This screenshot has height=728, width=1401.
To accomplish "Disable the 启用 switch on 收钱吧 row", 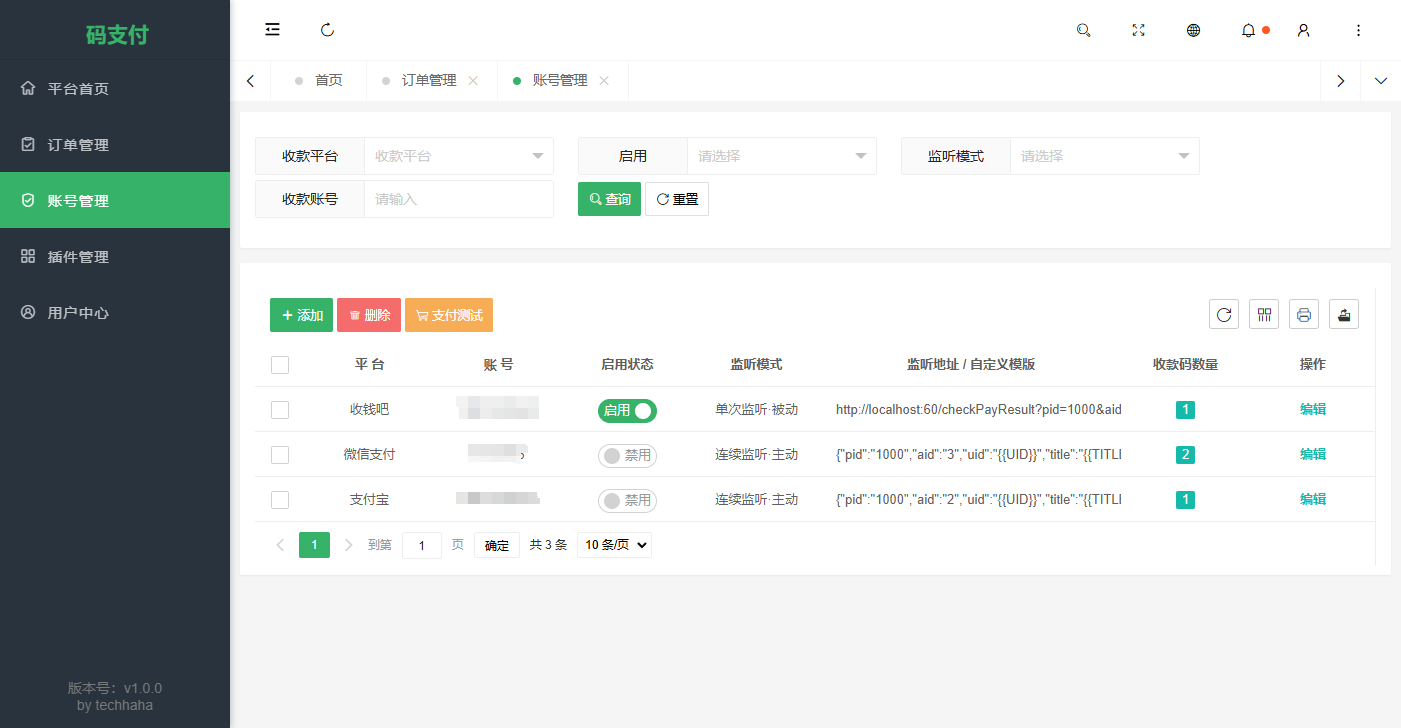I will 627,410.
